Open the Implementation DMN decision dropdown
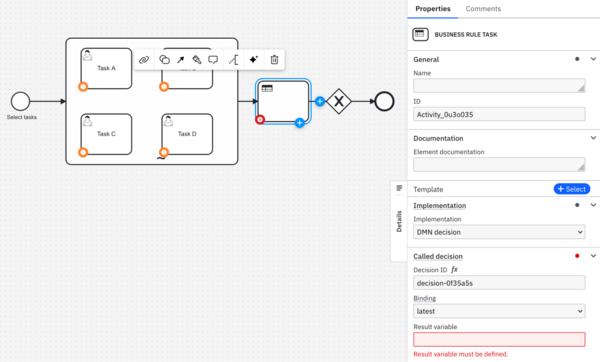This screenshot has height=362, width=600. [499, 232]
